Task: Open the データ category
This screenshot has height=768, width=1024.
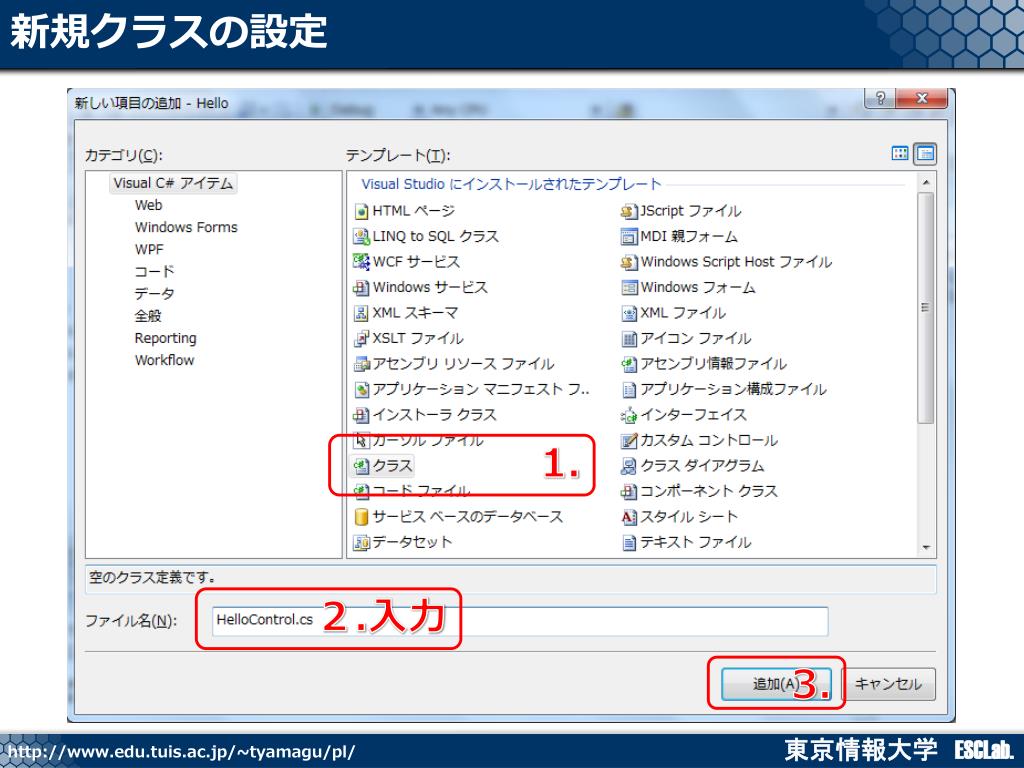Action: tap(154, 294)
